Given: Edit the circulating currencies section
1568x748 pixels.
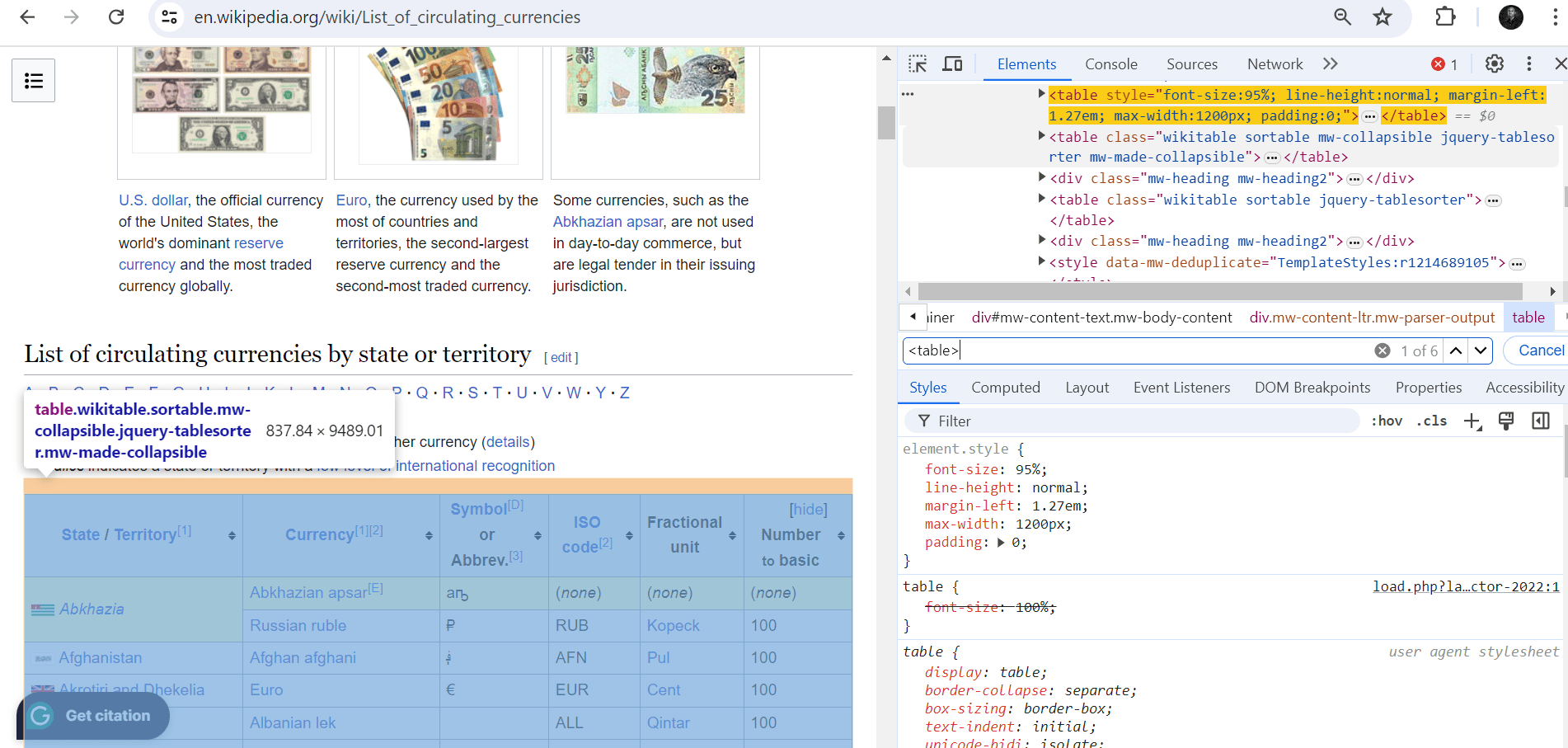Looking at the screenshot, I should pyautogui.click(x=561, y=358).
